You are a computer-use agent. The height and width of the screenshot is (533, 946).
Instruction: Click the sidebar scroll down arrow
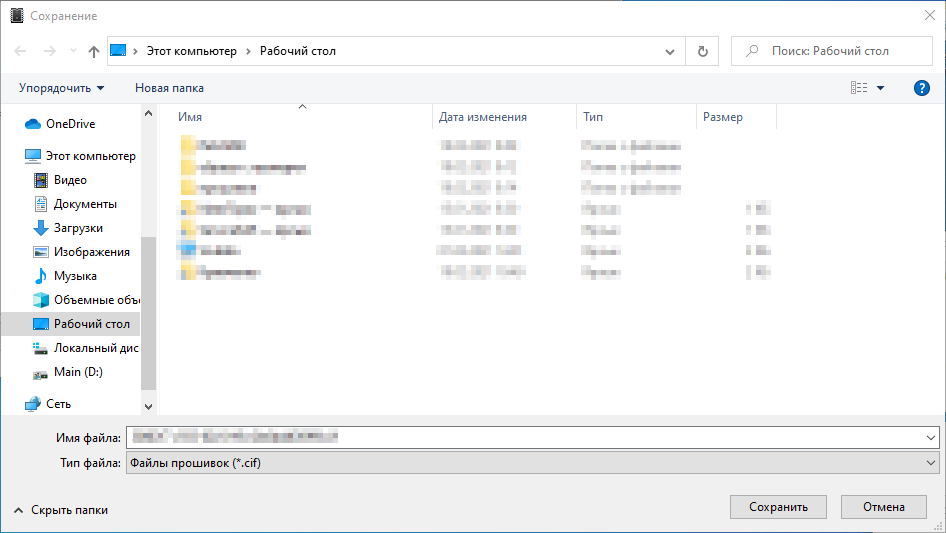(x=149, y=406)
